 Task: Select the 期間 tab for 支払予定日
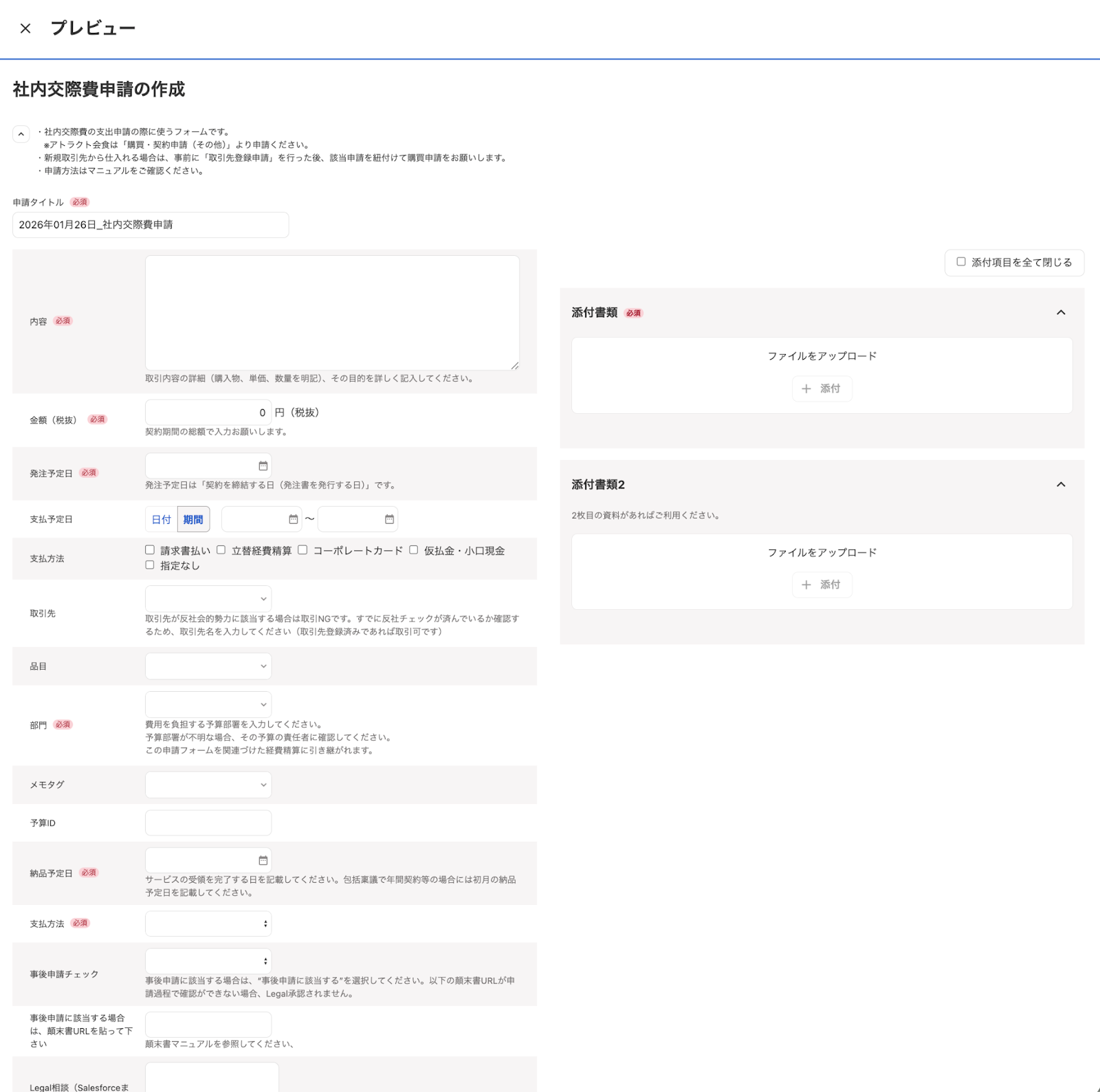tap(193, 519)
